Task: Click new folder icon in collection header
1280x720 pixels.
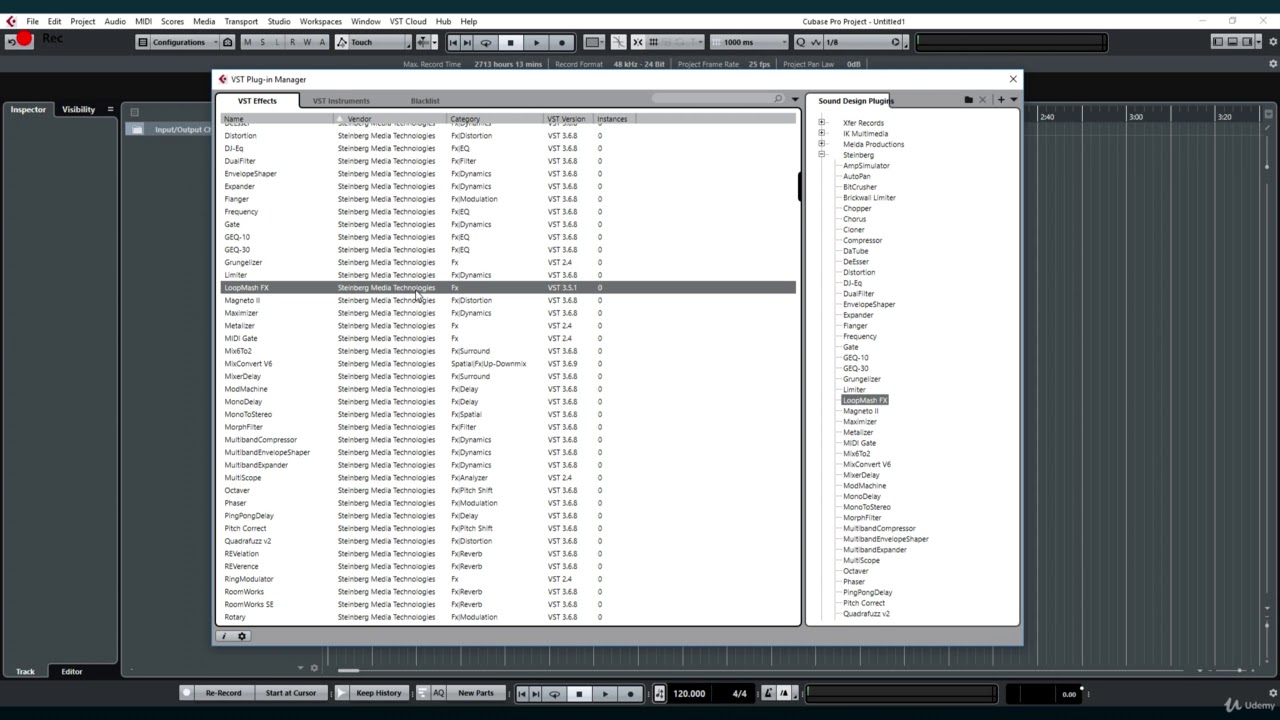Action: click(x=968, y=100)
